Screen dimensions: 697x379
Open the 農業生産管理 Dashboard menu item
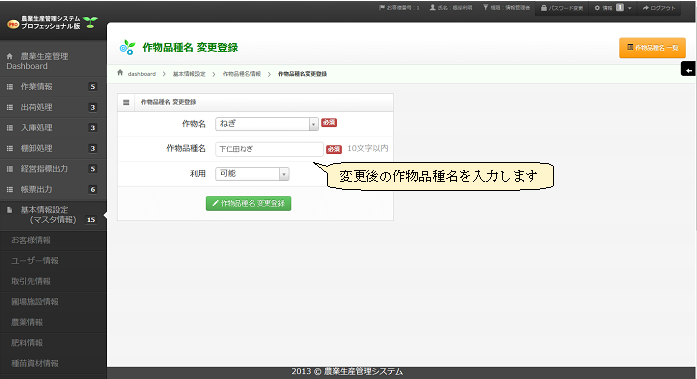click(53, 61)
